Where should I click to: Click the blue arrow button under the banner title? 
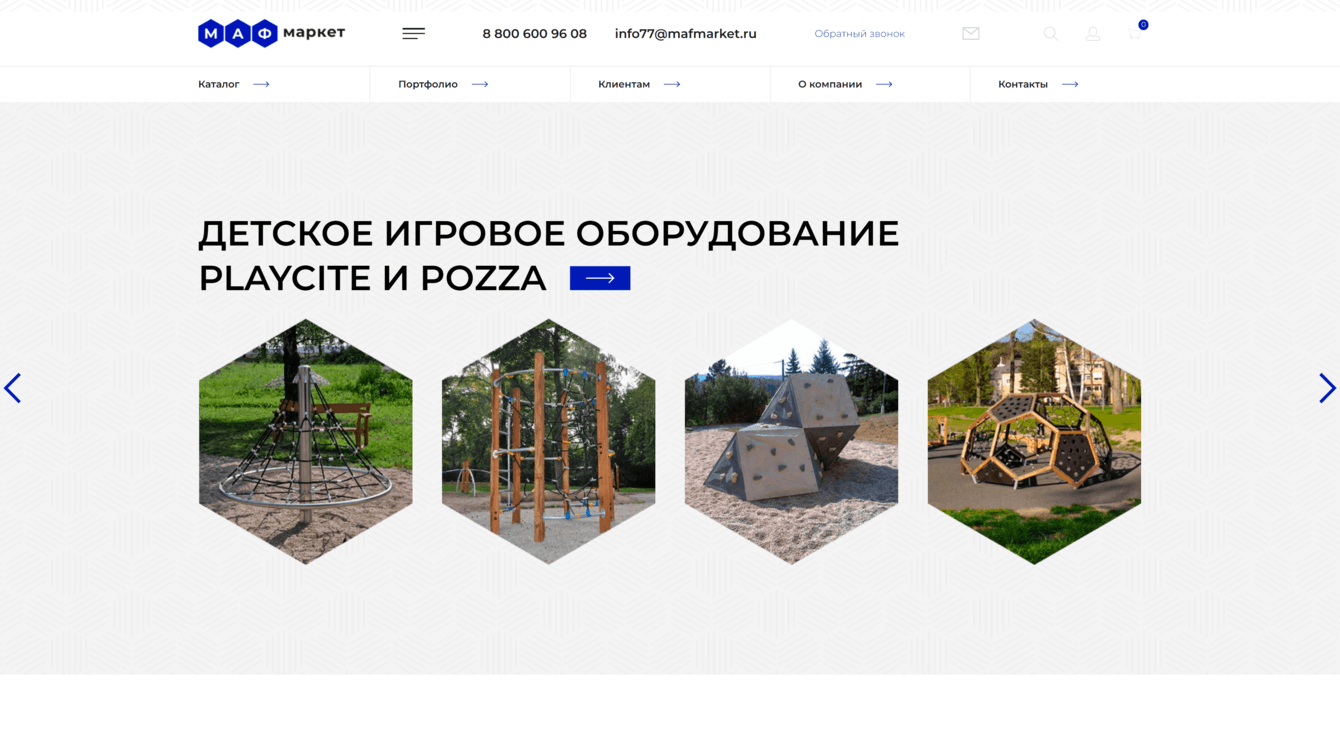coord(599,277)
